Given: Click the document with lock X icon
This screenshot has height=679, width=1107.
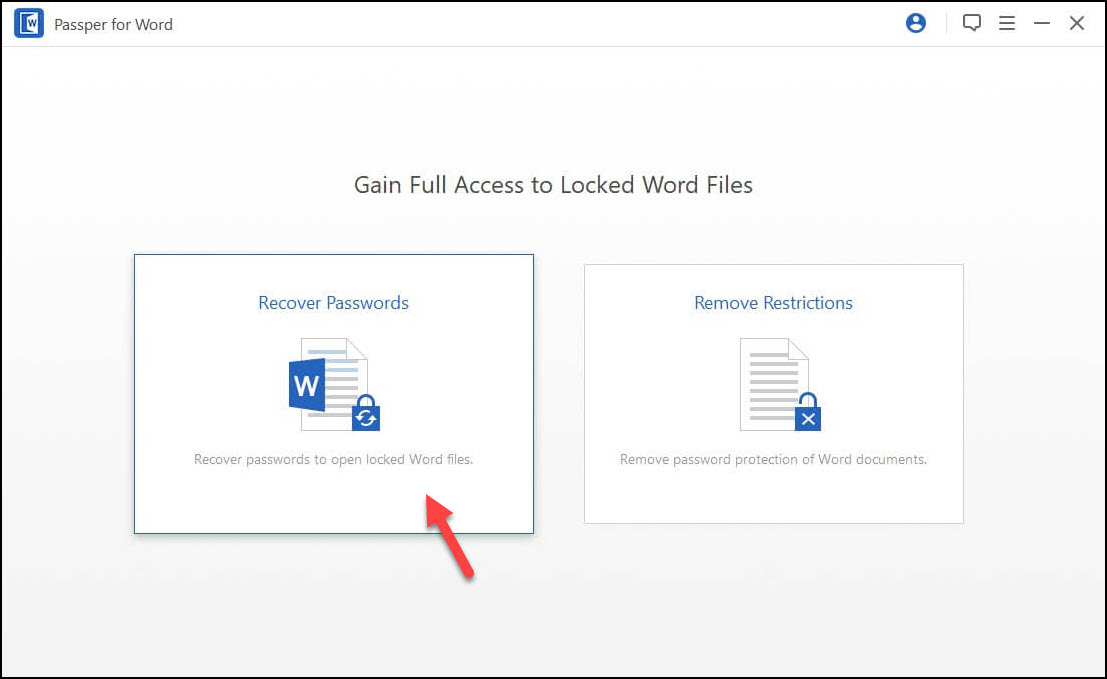Looking at the screenshot, I should click(x=780, y=385).
